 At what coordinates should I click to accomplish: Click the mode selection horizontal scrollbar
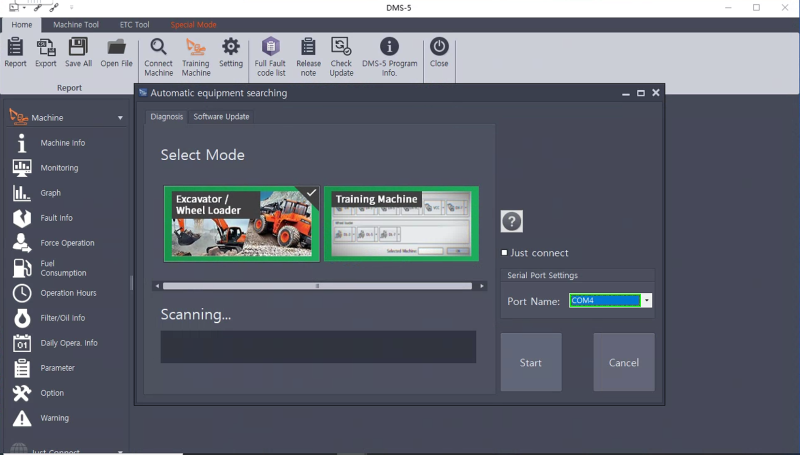click(317, 286)
